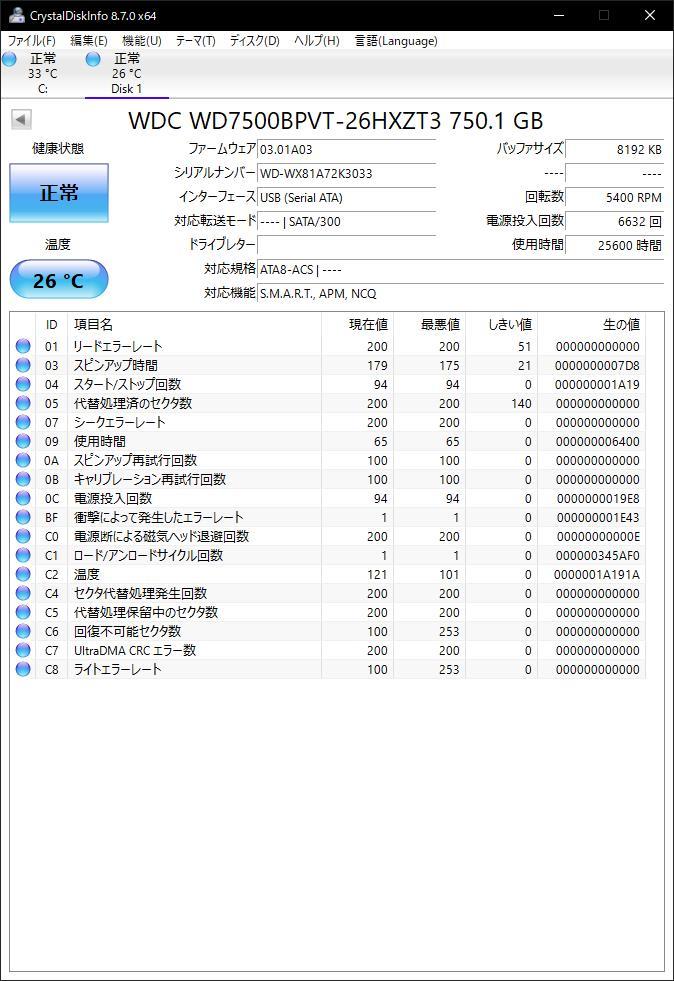
Task: Click raw value 000000345AF0
Action: (x=597, y=556)
